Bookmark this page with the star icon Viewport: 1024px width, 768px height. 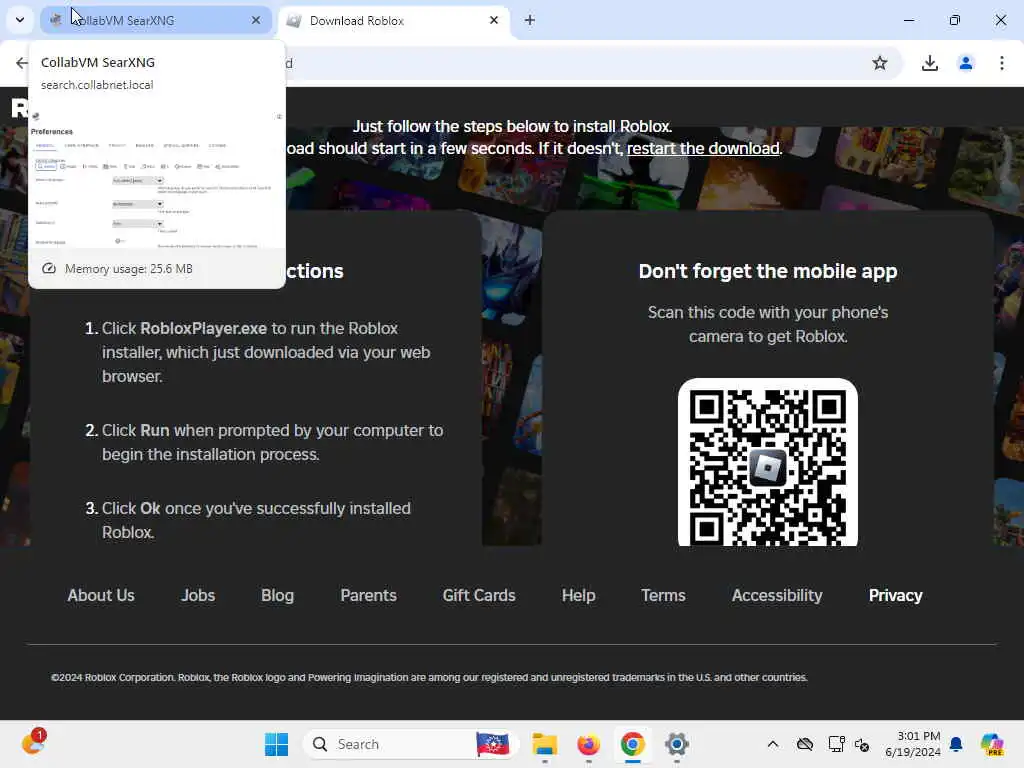point(880,63)
